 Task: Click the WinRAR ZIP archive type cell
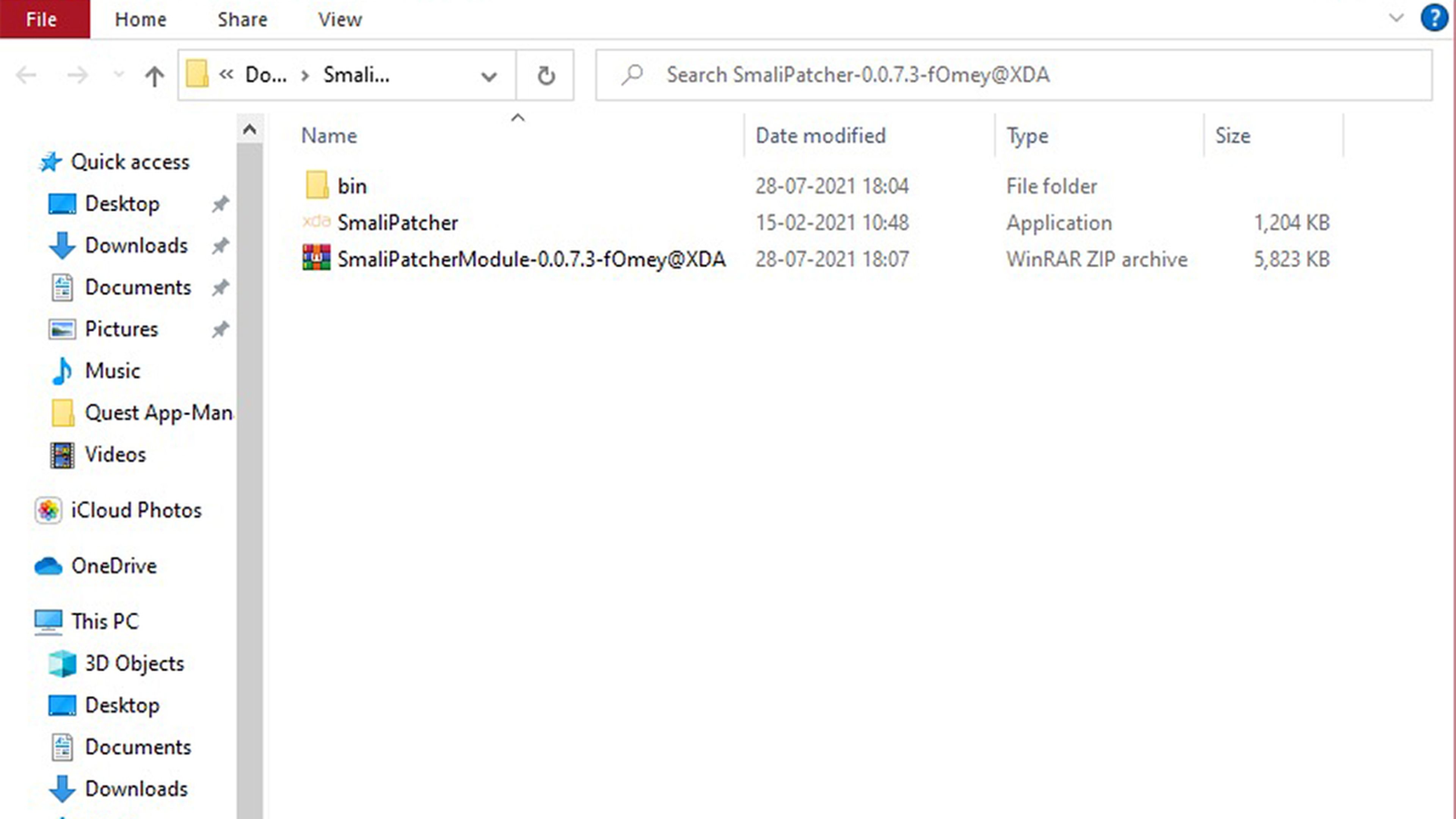coord(1097,259)
